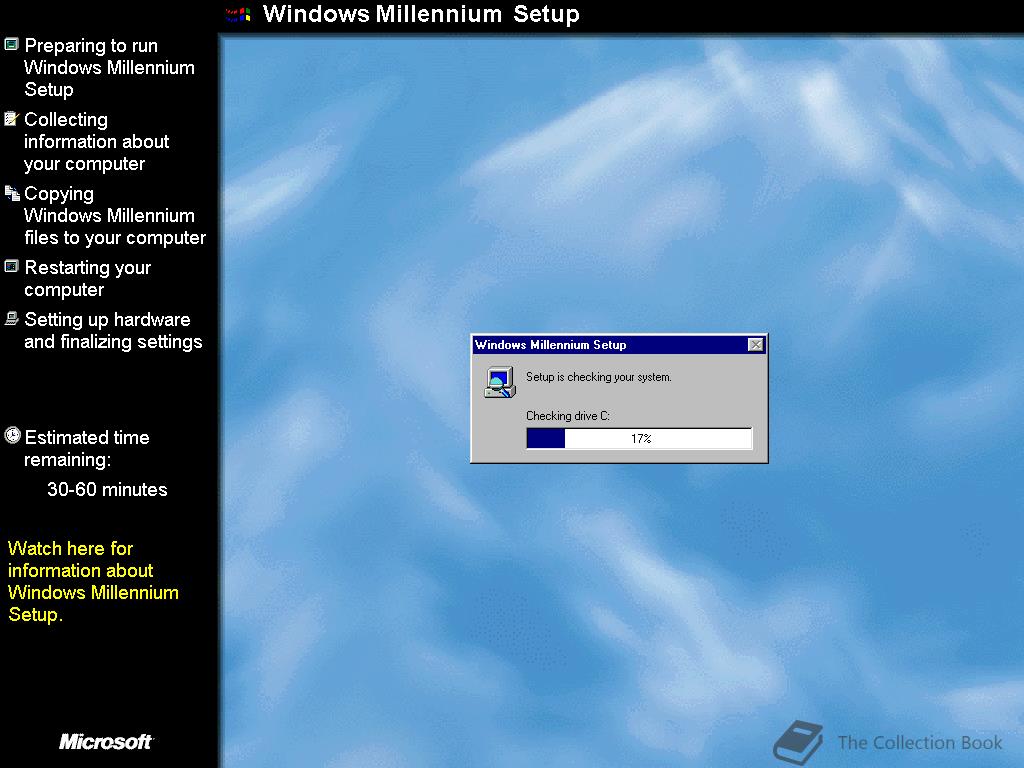Click the Restarting your computer step icon
Viewport: 1024px width, 768px height.
coord(11,266)
